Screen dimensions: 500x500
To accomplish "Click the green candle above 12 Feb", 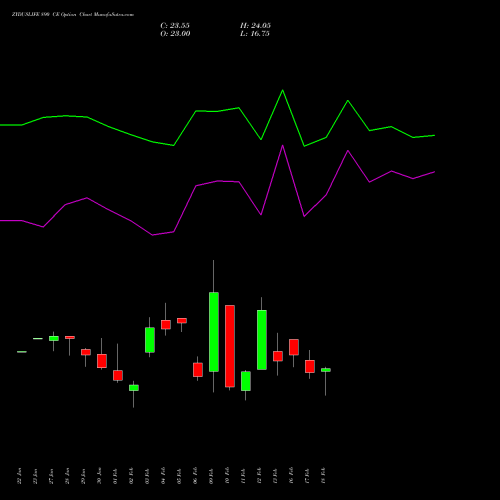I will tap(262, 340).
